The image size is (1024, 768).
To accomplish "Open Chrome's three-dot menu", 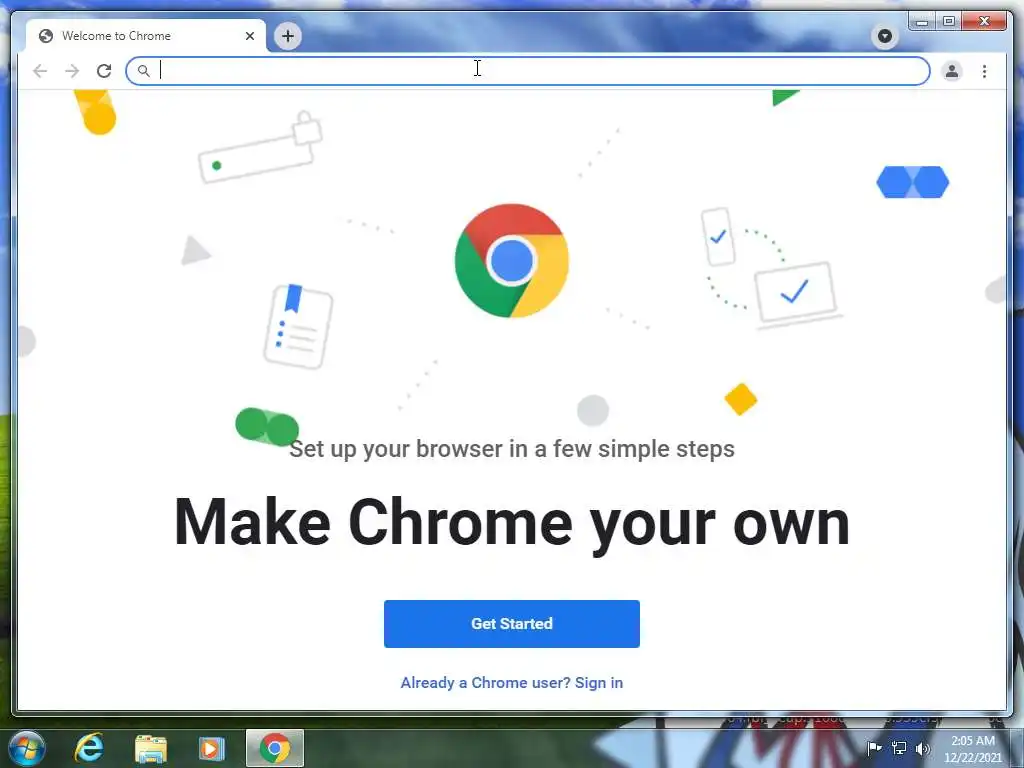I will [984, 71].
